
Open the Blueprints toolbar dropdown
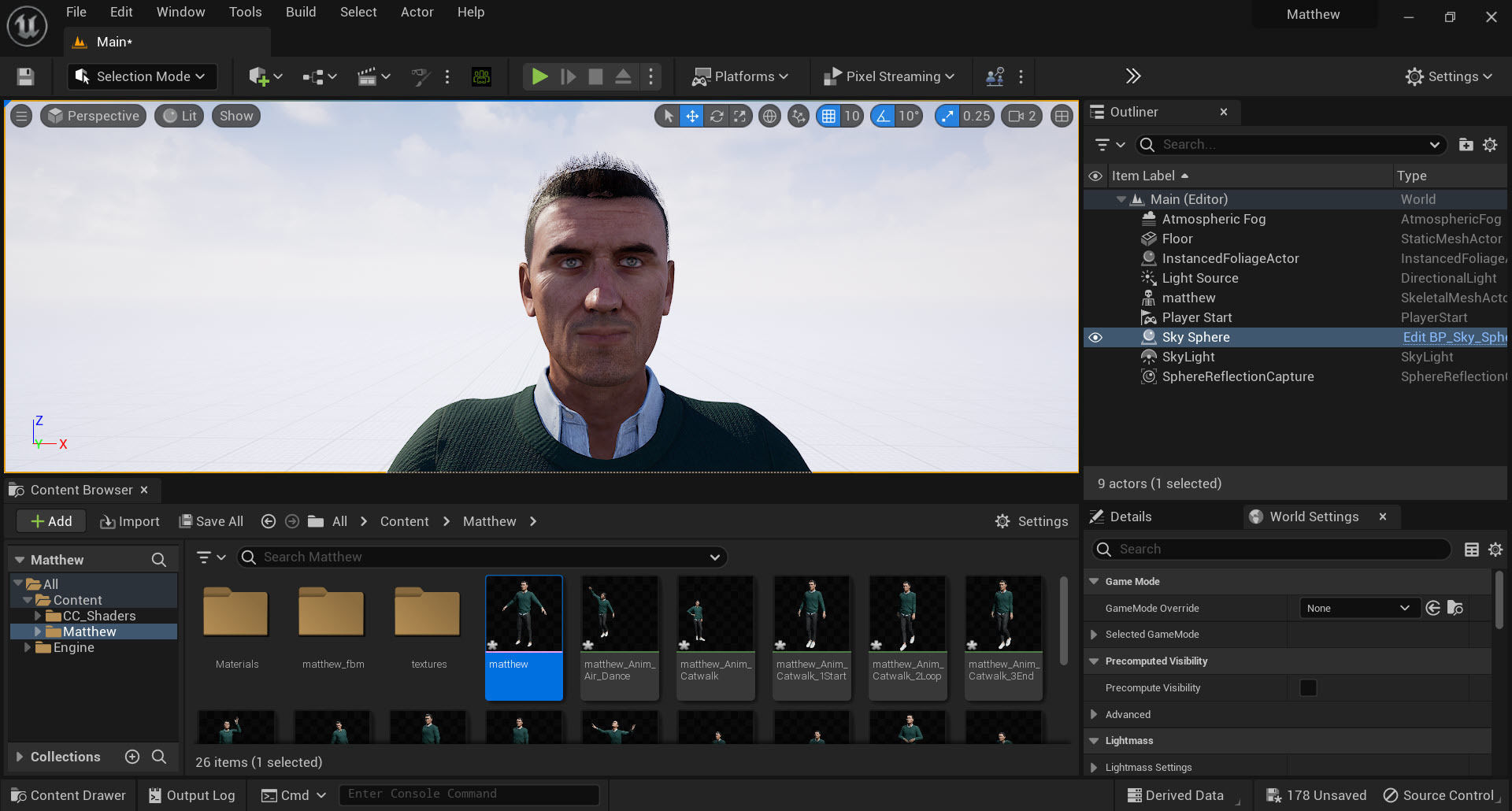pos(320,76)
